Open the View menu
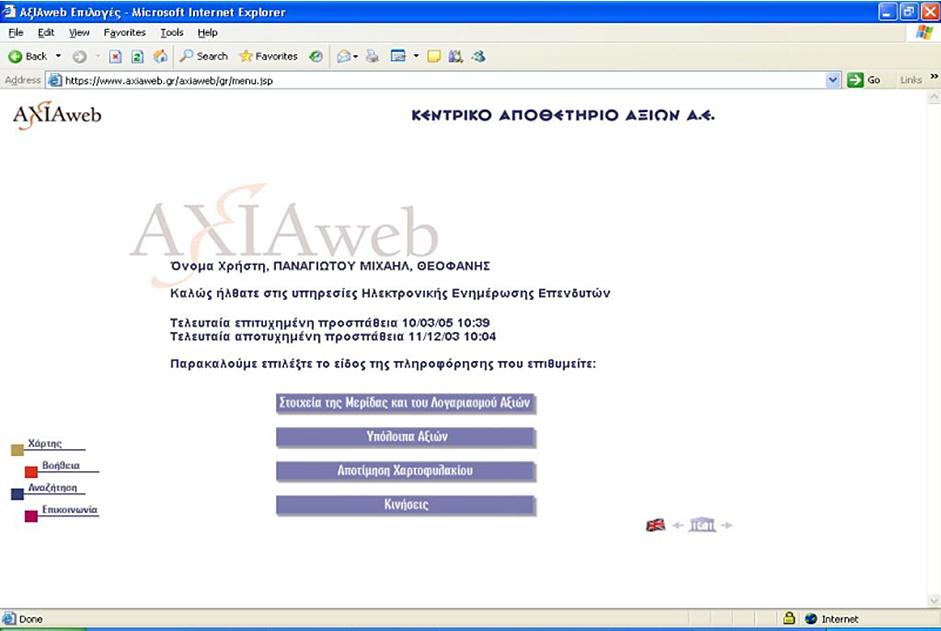The height and width of the screenshot is (631, 941). point(79,32)
